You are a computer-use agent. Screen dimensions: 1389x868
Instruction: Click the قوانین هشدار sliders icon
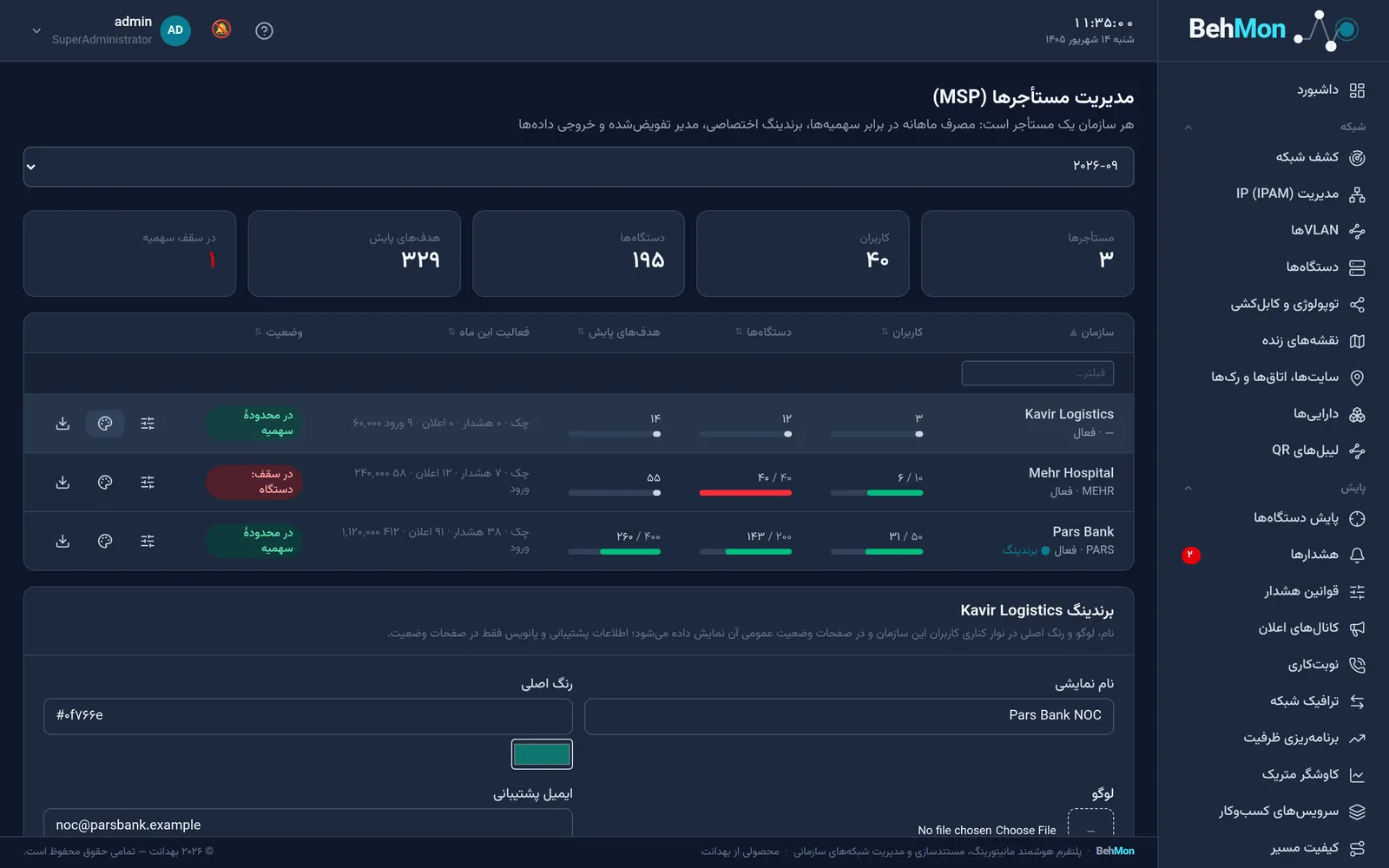(x=1358, y=592)
